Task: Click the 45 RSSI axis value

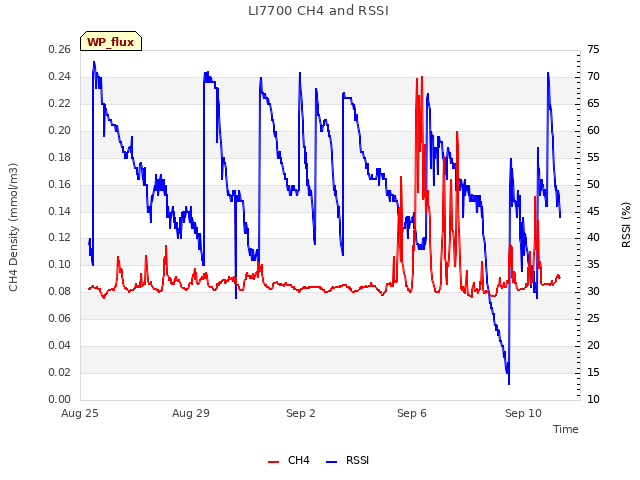Action: (x=593, y=211)
